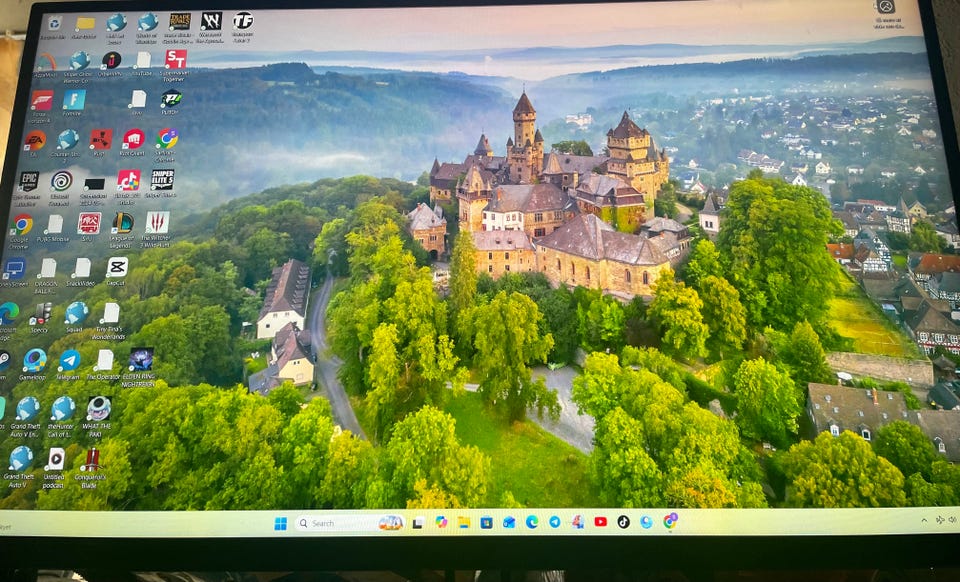
Task: Open the WHAT THE PAK shortcut
Action: pyautogui.click(x=98, y=408)
